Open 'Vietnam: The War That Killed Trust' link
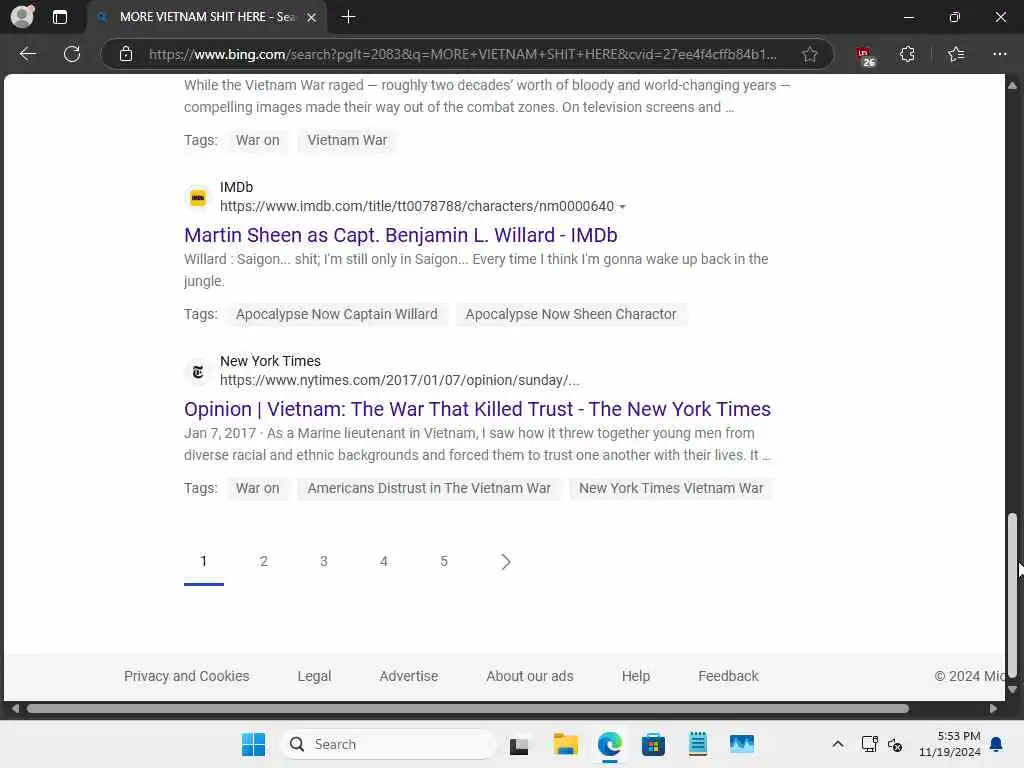This screenshot has width=1024, height=768. [x=477, y=409]
